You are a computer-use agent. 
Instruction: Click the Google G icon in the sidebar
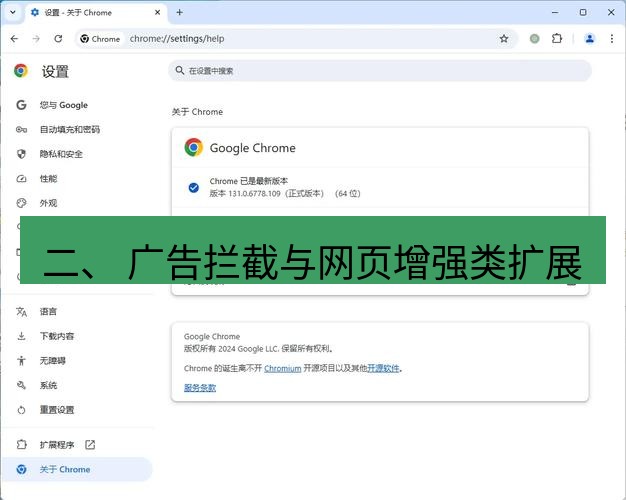click(22, 105)
